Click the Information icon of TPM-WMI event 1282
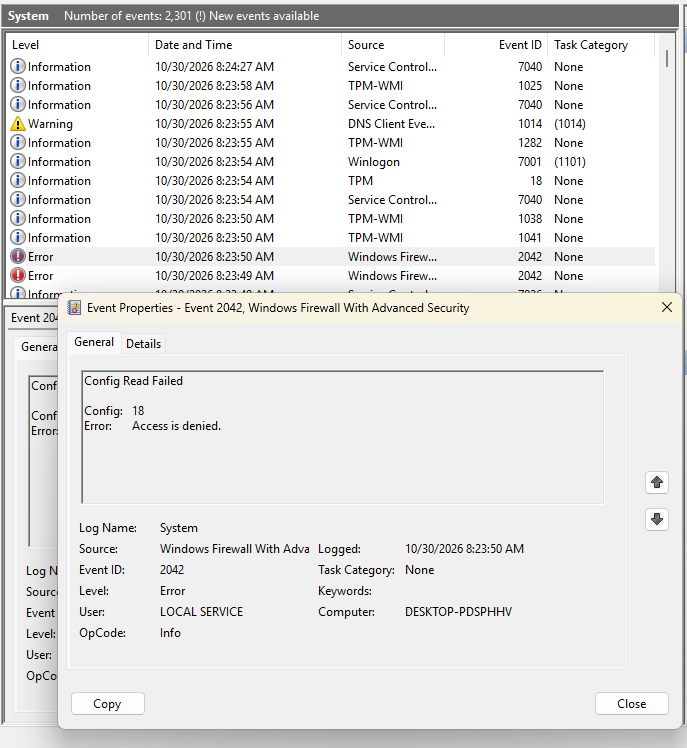 coord(18,143)
